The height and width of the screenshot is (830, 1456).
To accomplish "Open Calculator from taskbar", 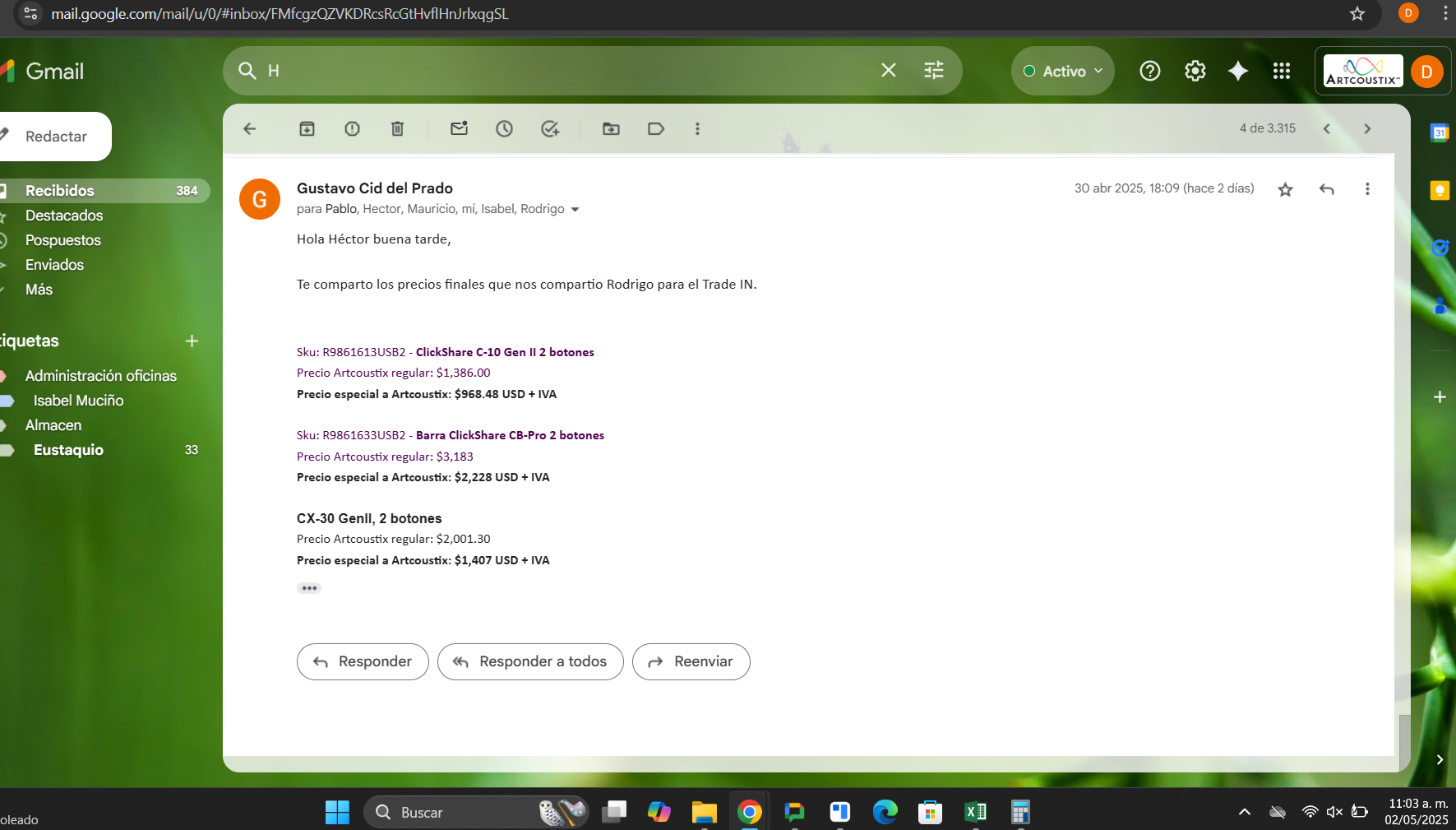I will pyautogui.click(x=1020, y=813).
